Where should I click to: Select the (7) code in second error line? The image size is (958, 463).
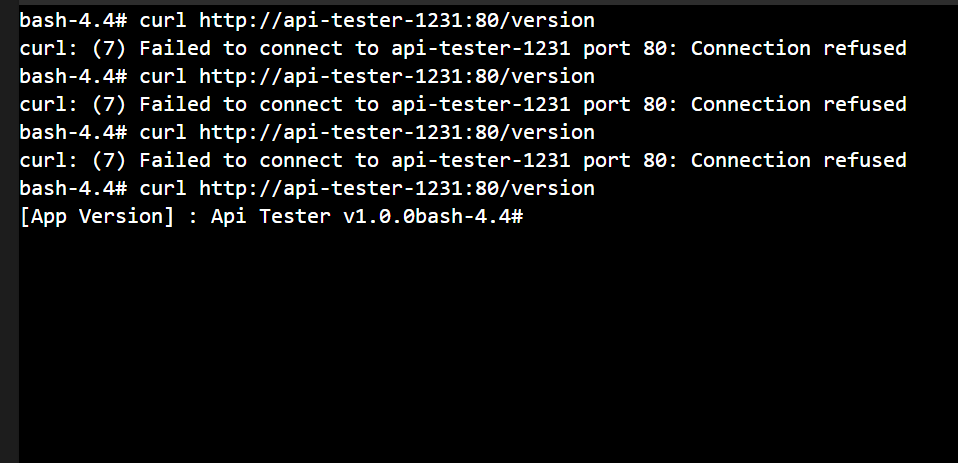[109, 104]
